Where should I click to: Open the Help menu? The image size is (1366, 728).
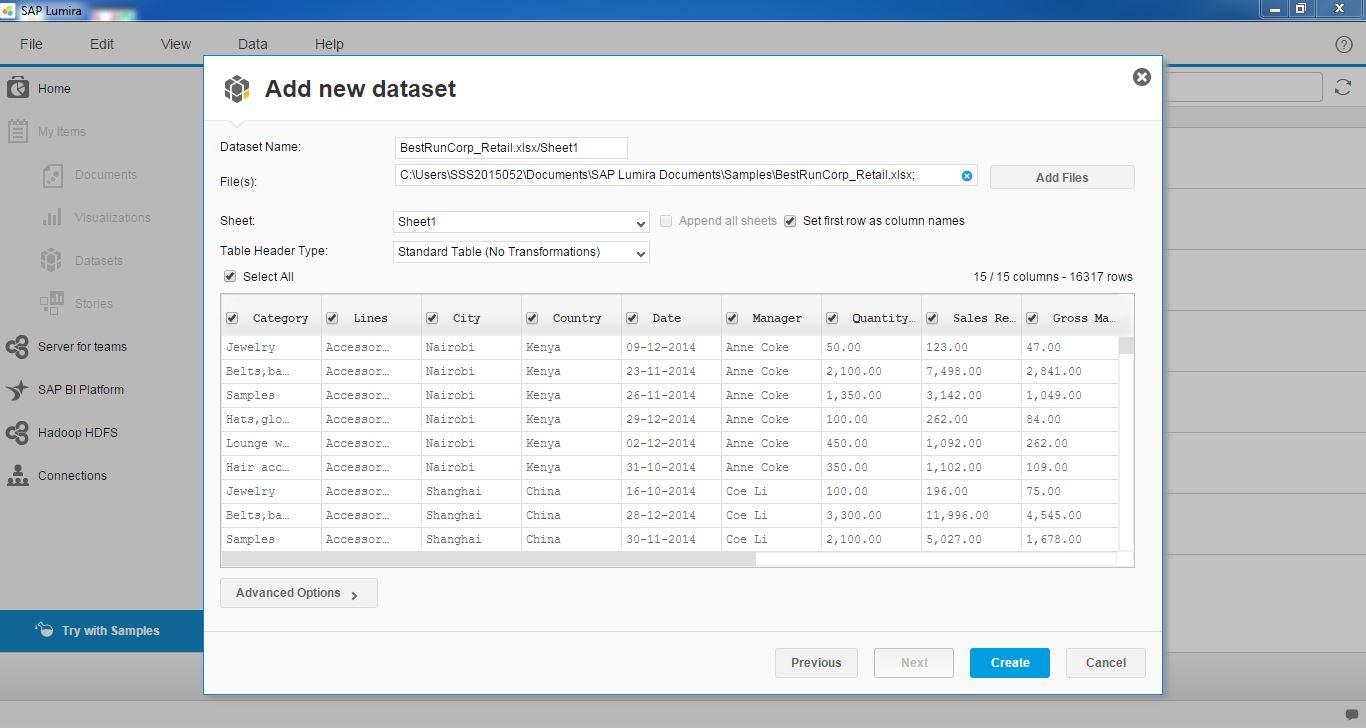329,44
